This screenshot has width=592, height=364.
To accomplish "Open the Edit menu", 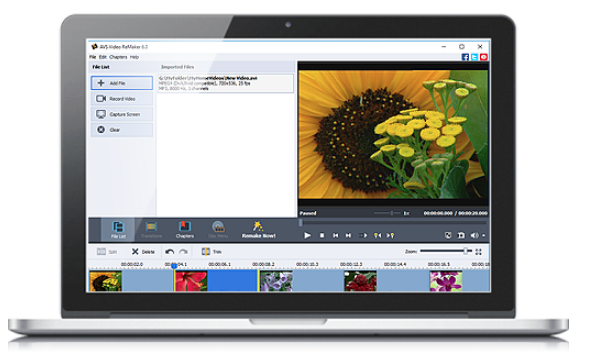I will (103, 57).
